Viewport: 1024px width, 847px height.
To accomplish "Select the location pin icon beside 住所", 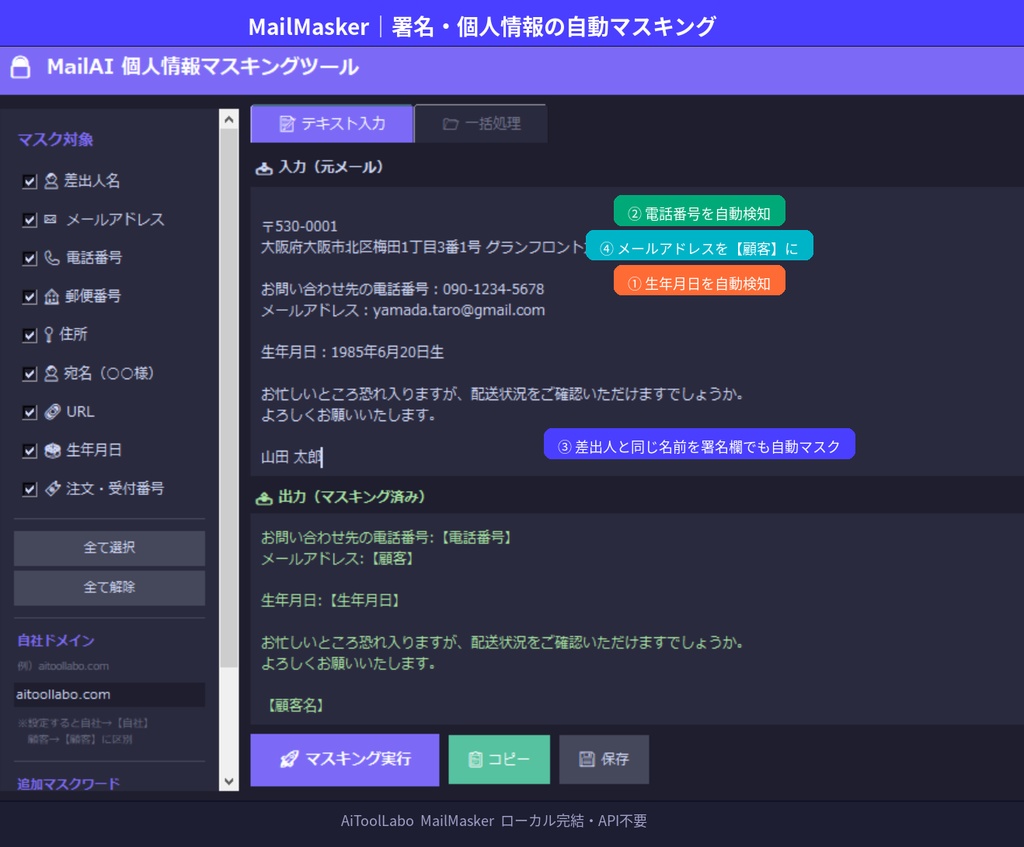I will coord(50,334).
